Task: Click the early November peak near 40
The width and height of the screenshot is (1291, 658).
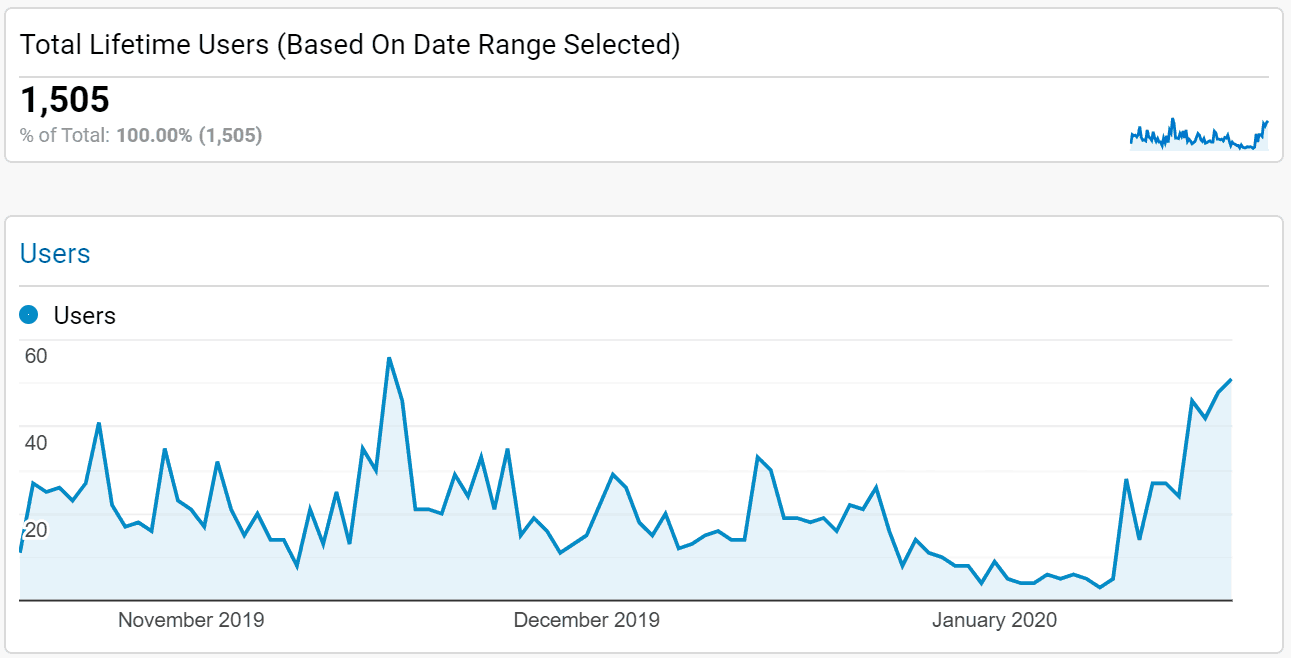Action: [99, 424]
